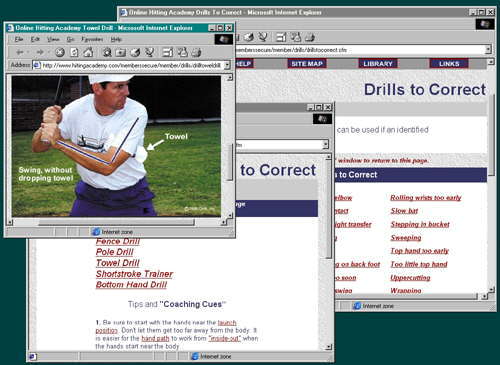500x365 pixels.
Task: Click the batter photo in Towel Drill window
Action: [116, 146]
